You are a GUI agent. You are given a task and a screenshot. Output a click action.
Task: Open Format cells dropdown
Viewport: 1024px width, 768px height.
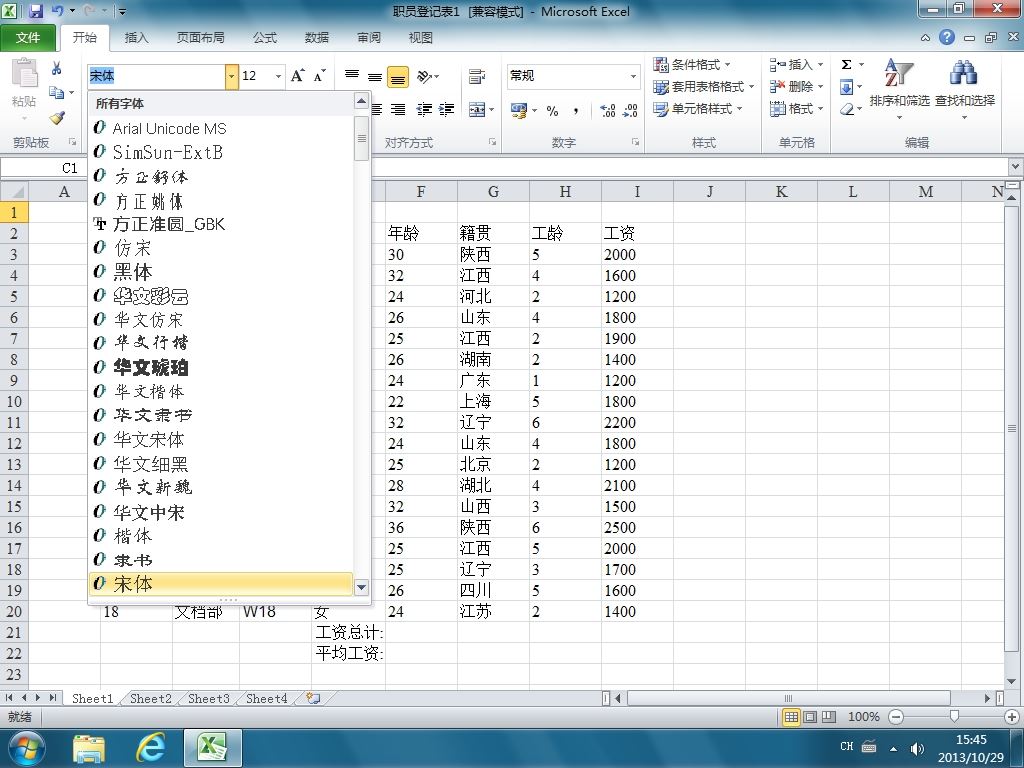[797, 108]
